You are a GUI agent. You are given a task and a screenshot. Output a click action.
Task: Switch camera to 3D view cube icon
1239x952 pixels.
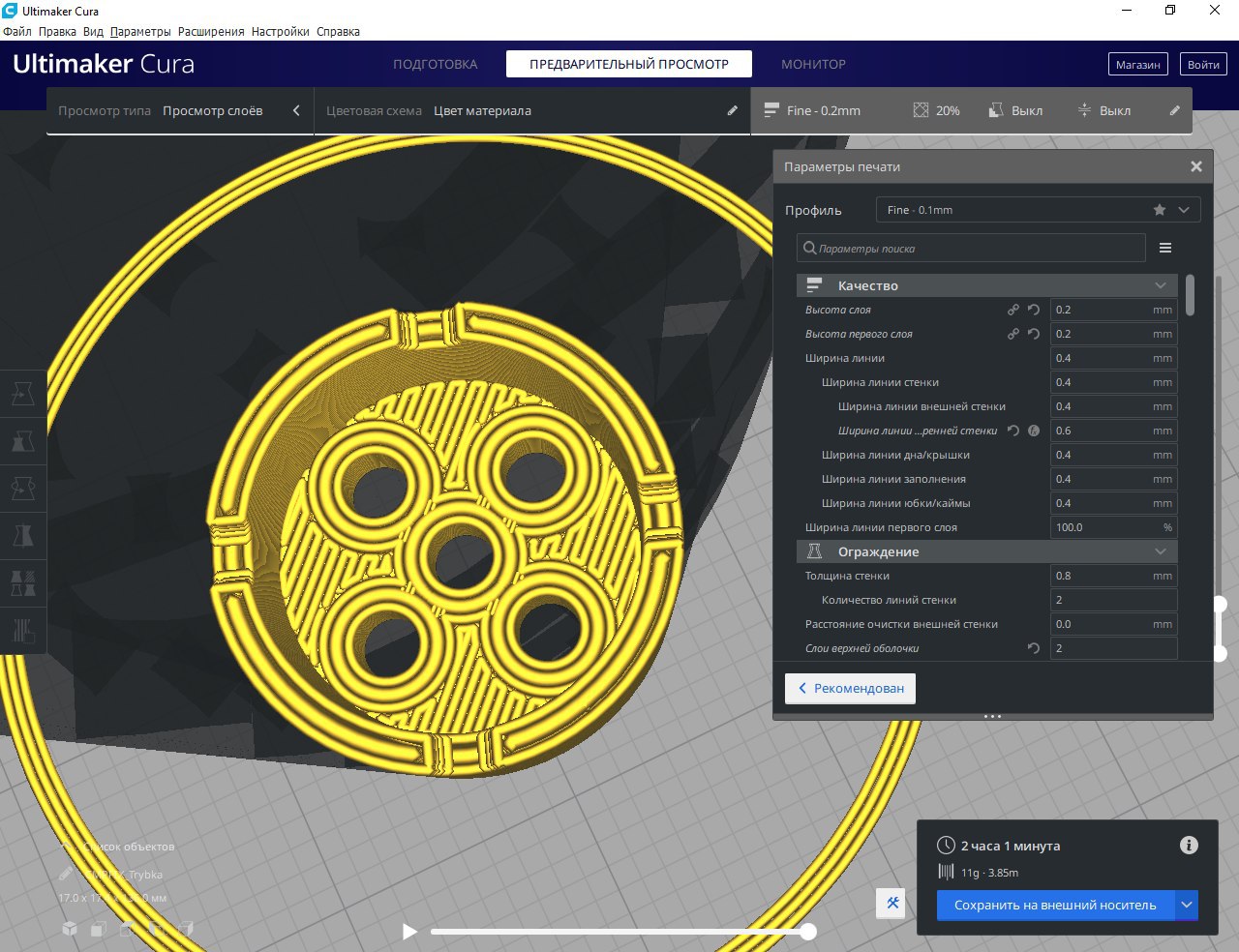pyautogui.click(x=70, y=929)
